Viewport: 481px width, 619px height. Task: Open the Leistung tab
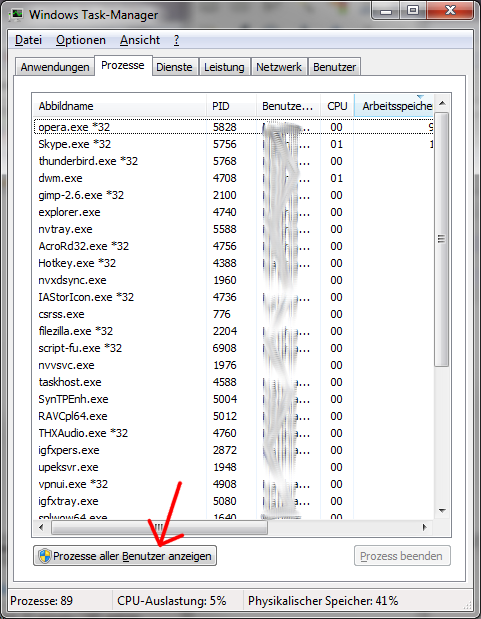point(224,67)
